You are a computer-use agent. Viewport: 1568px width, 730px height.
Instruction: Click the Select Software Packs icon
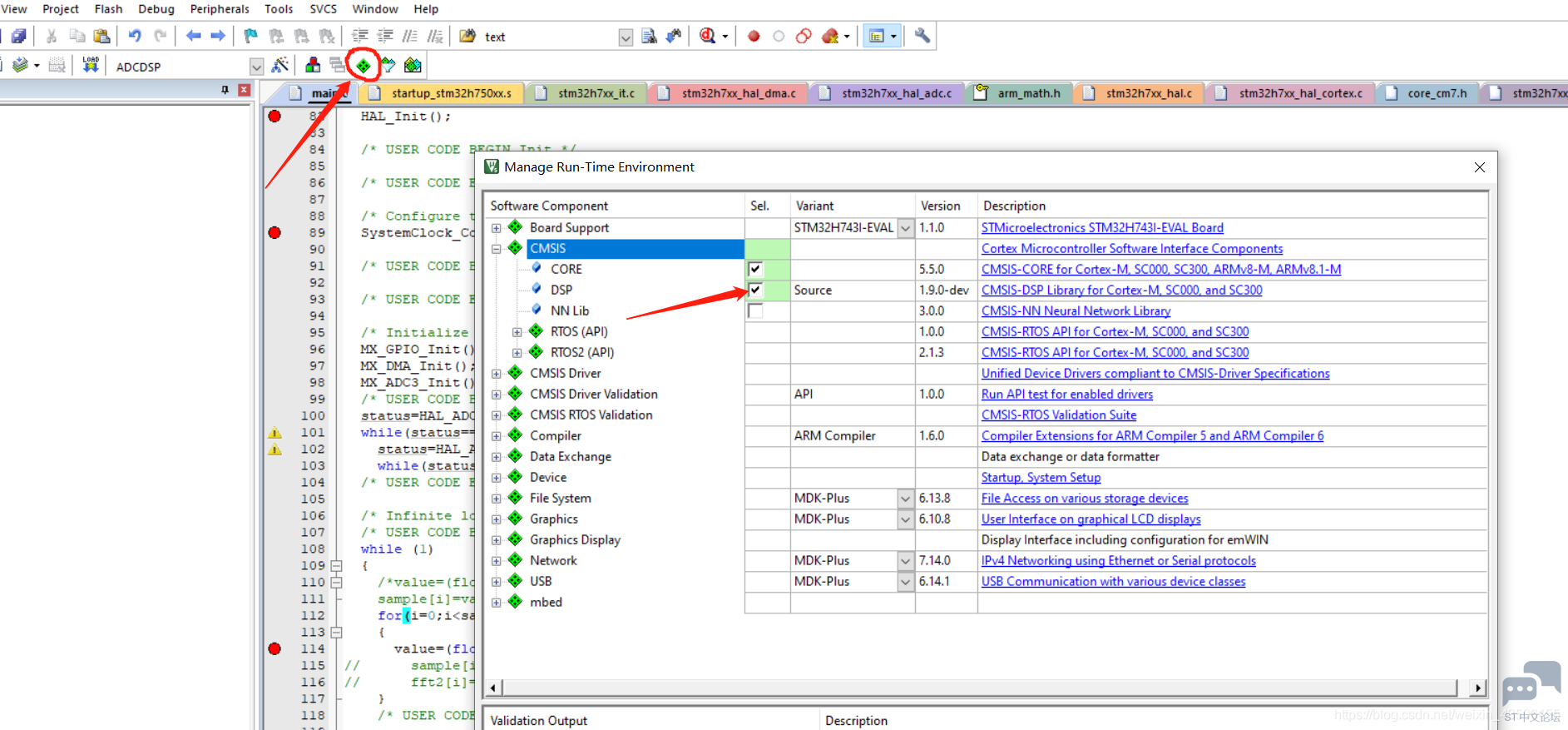coord(388,65)
